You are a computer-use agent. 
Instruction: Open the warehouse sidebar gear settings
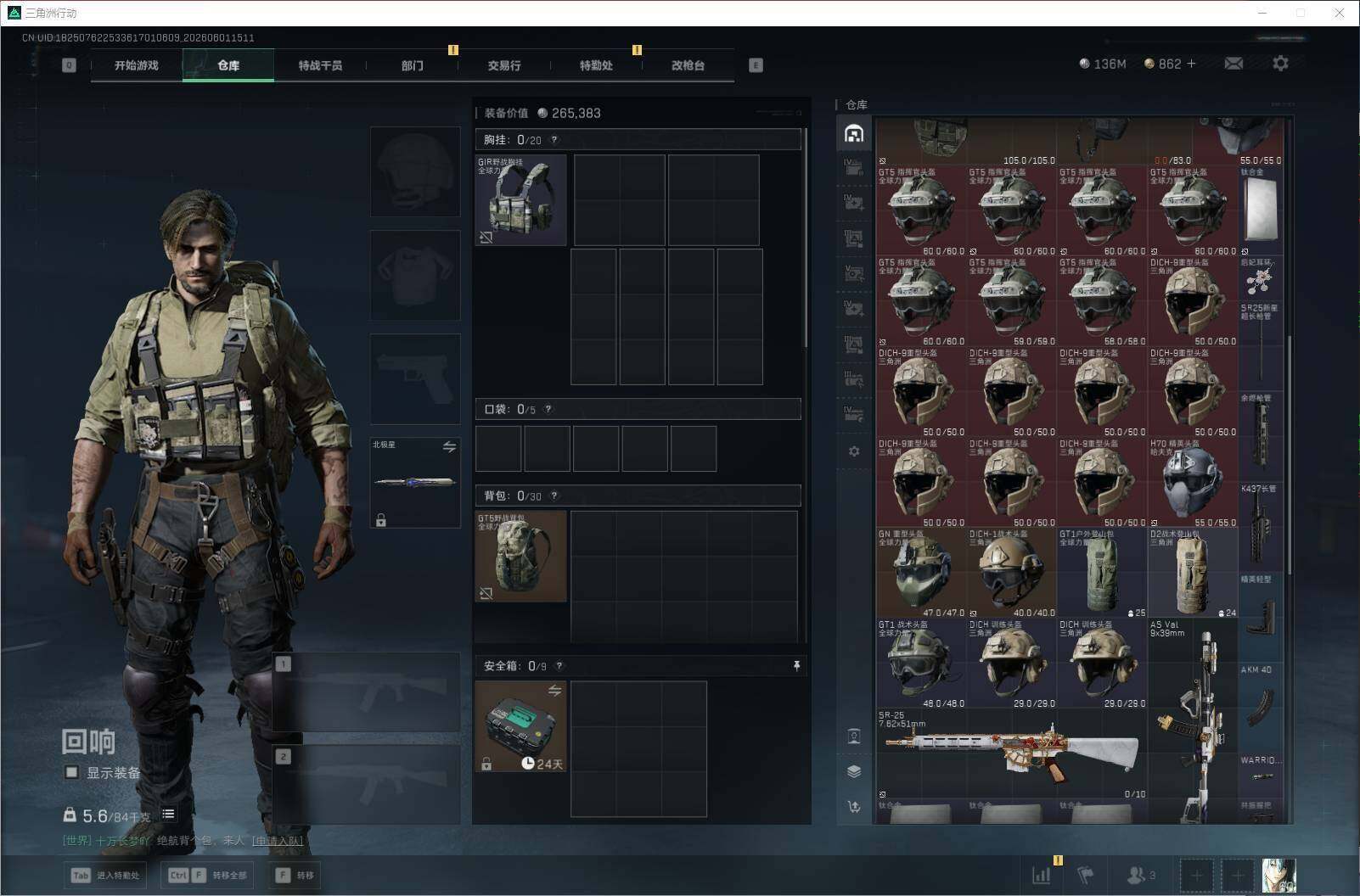854,451
